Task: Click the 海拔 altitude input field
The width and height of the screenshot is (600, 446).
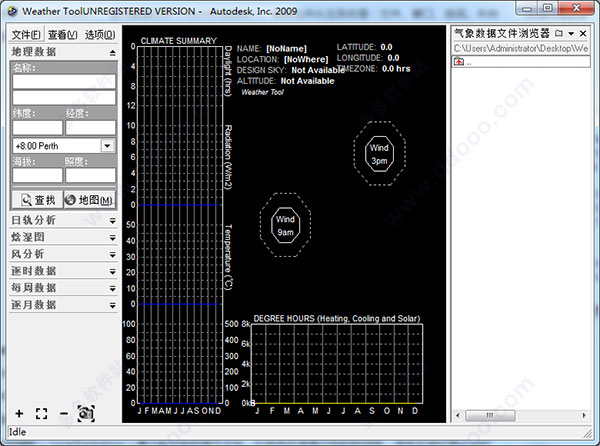Action: point(38,175)
